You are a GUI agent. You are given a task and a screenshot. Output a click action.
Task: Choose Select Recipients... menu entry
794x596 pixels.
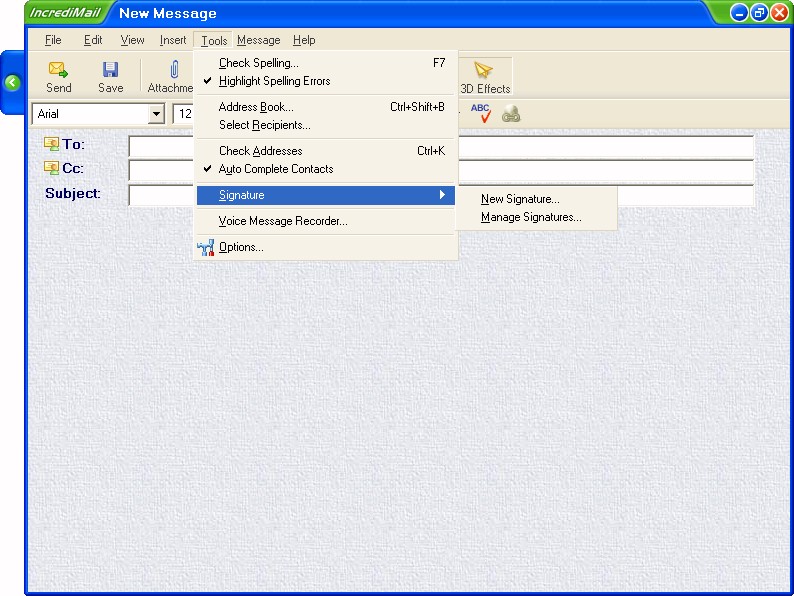click(x=326, y=125)
